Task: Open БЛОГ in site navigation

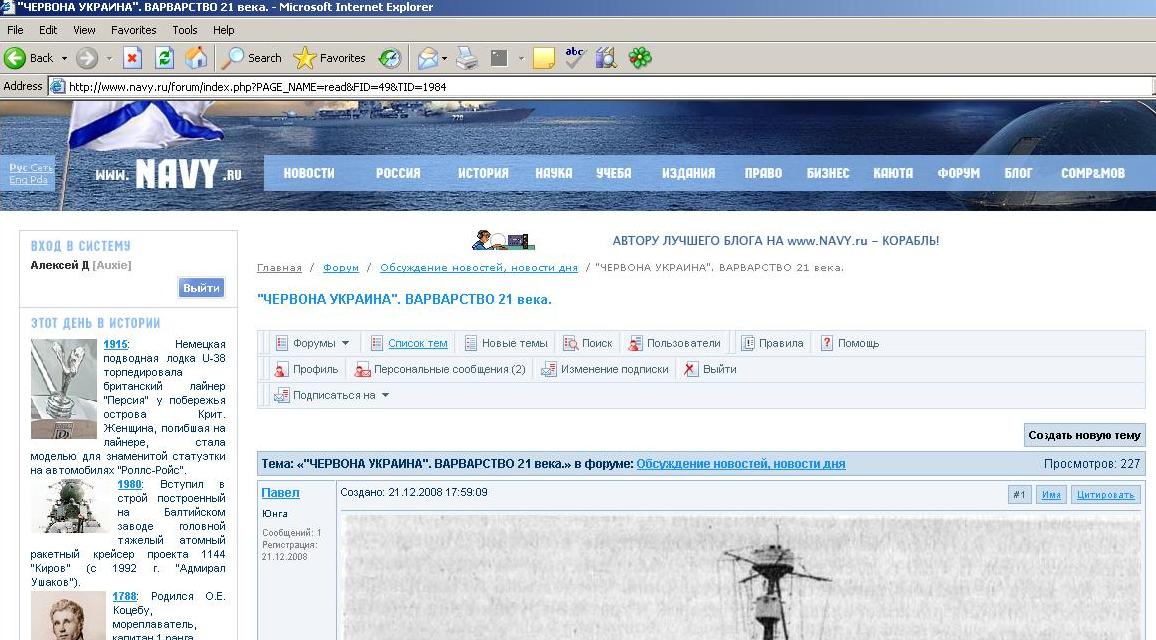Action: [1018, 173]
